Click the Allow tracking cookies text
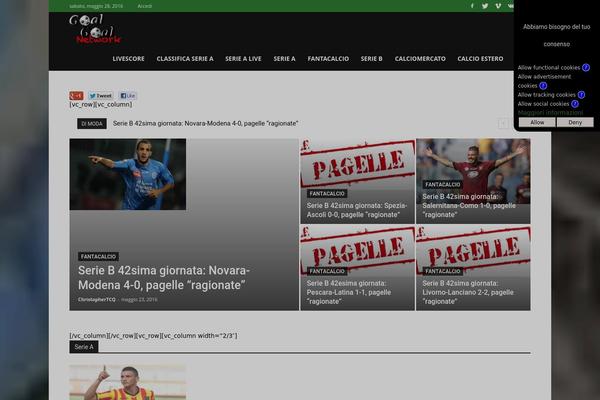The height and width of the screenshot is (400, 600). 546,95
